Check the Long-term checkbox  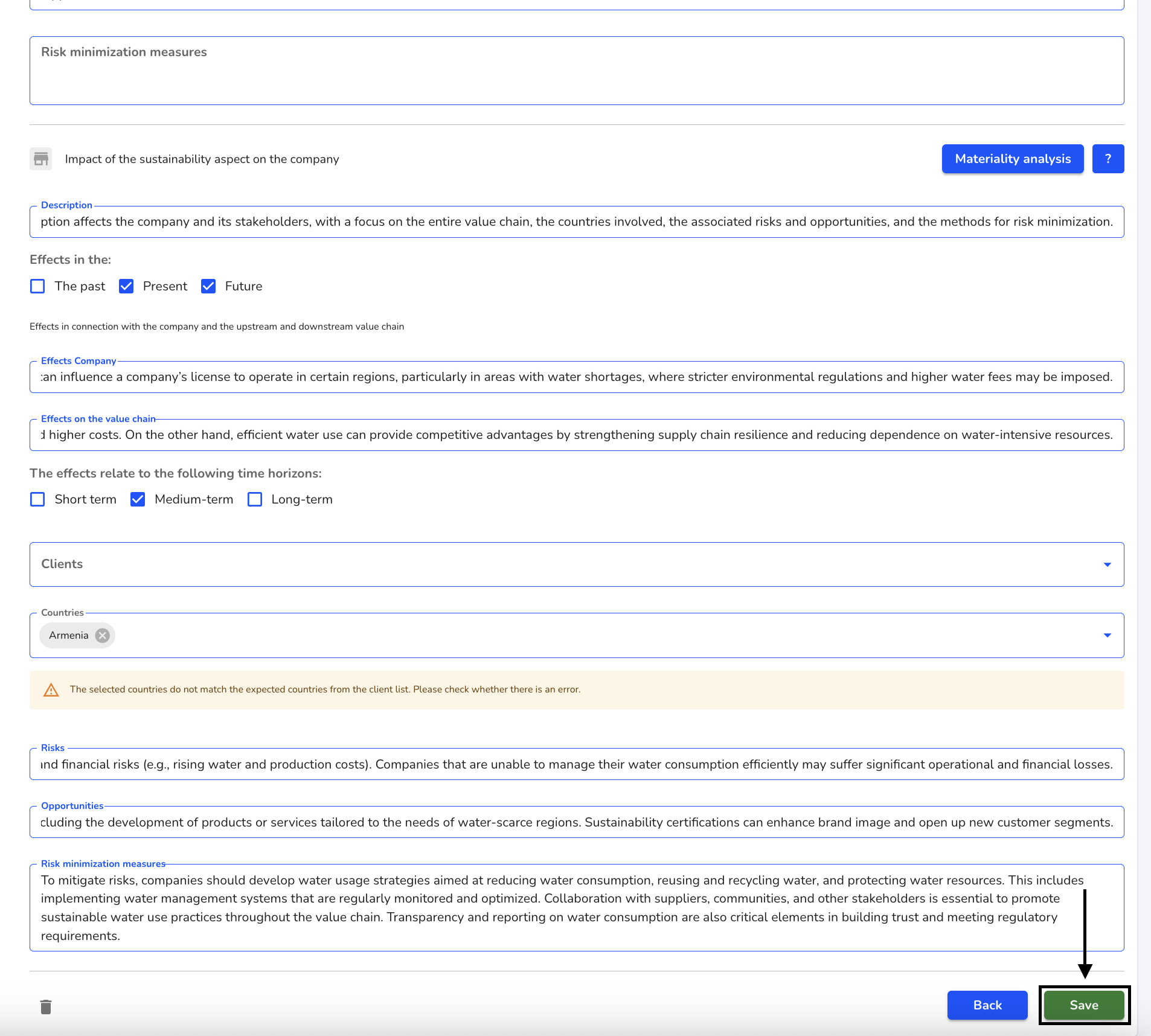pyautogui.click(x=255, y=499)
